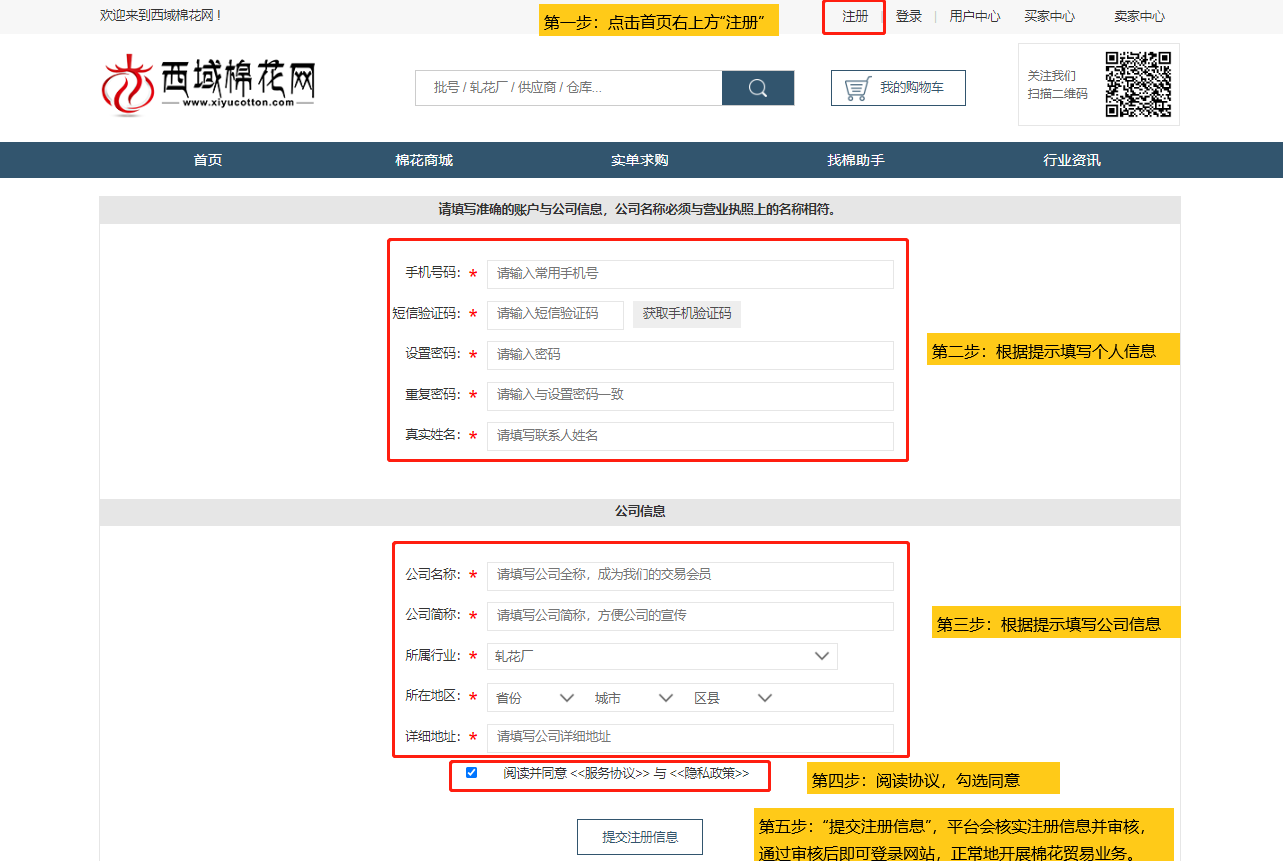Screen dimensions: 1283x861
Task: Select 找棉助手 in navigation bar
Action: pos(855,160)
